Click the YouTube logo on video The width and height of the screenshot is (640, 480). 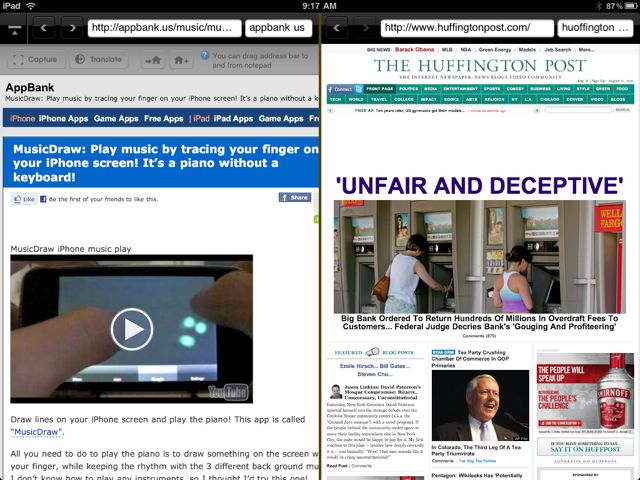pyautogui.click(x=228, y=392)
